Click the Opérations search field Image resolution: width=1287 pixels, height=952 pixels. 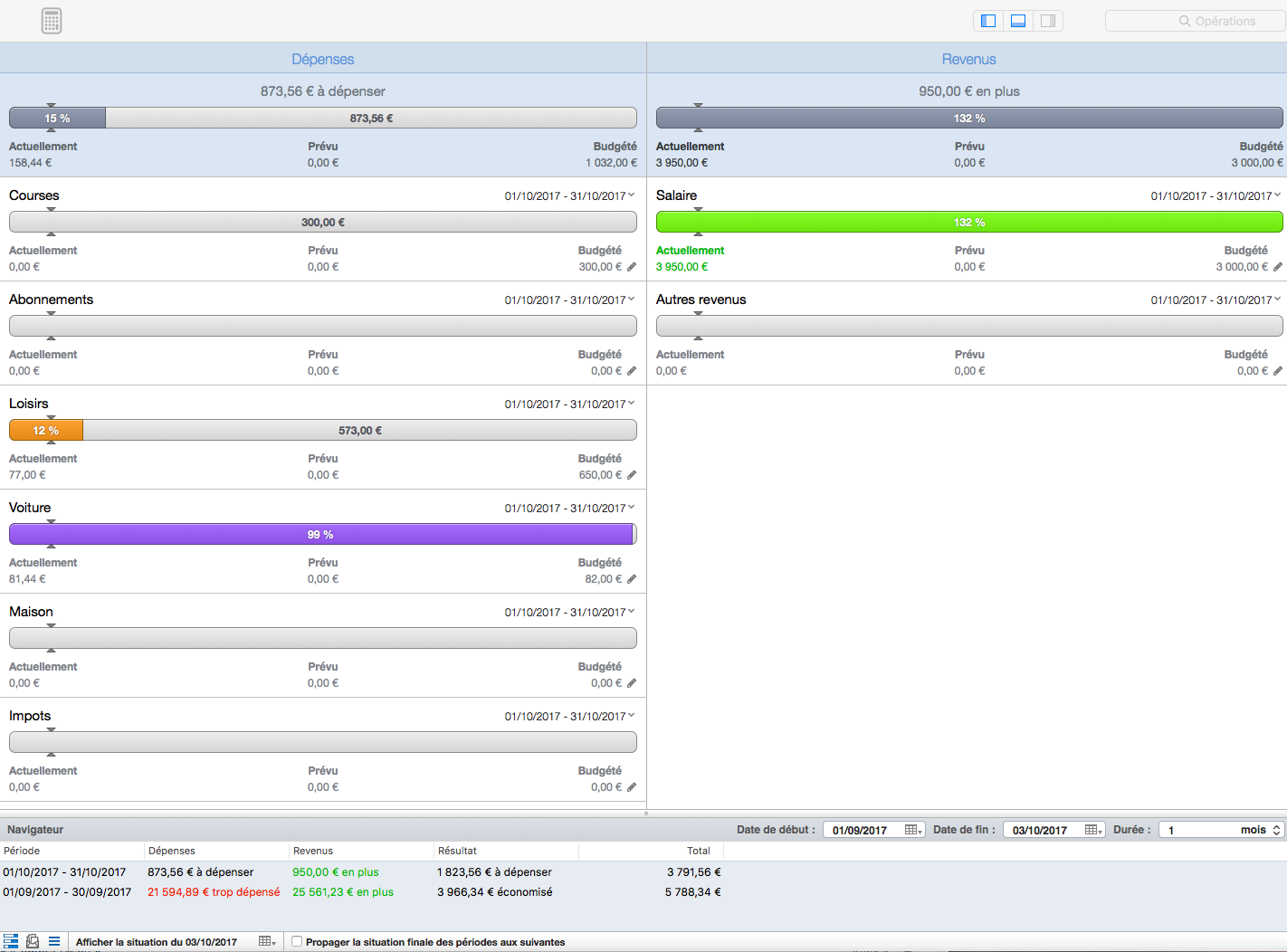tap(1195, 21)
